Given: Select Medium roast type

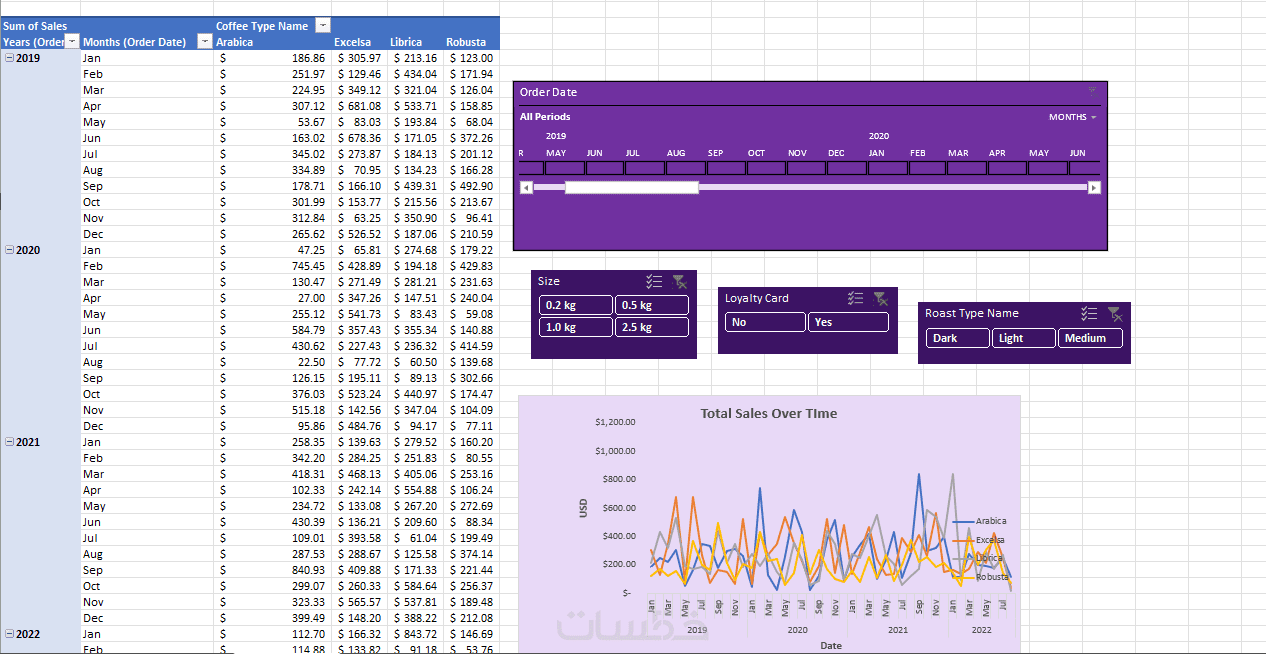Looking at the screenshot, I should 1090,338.
